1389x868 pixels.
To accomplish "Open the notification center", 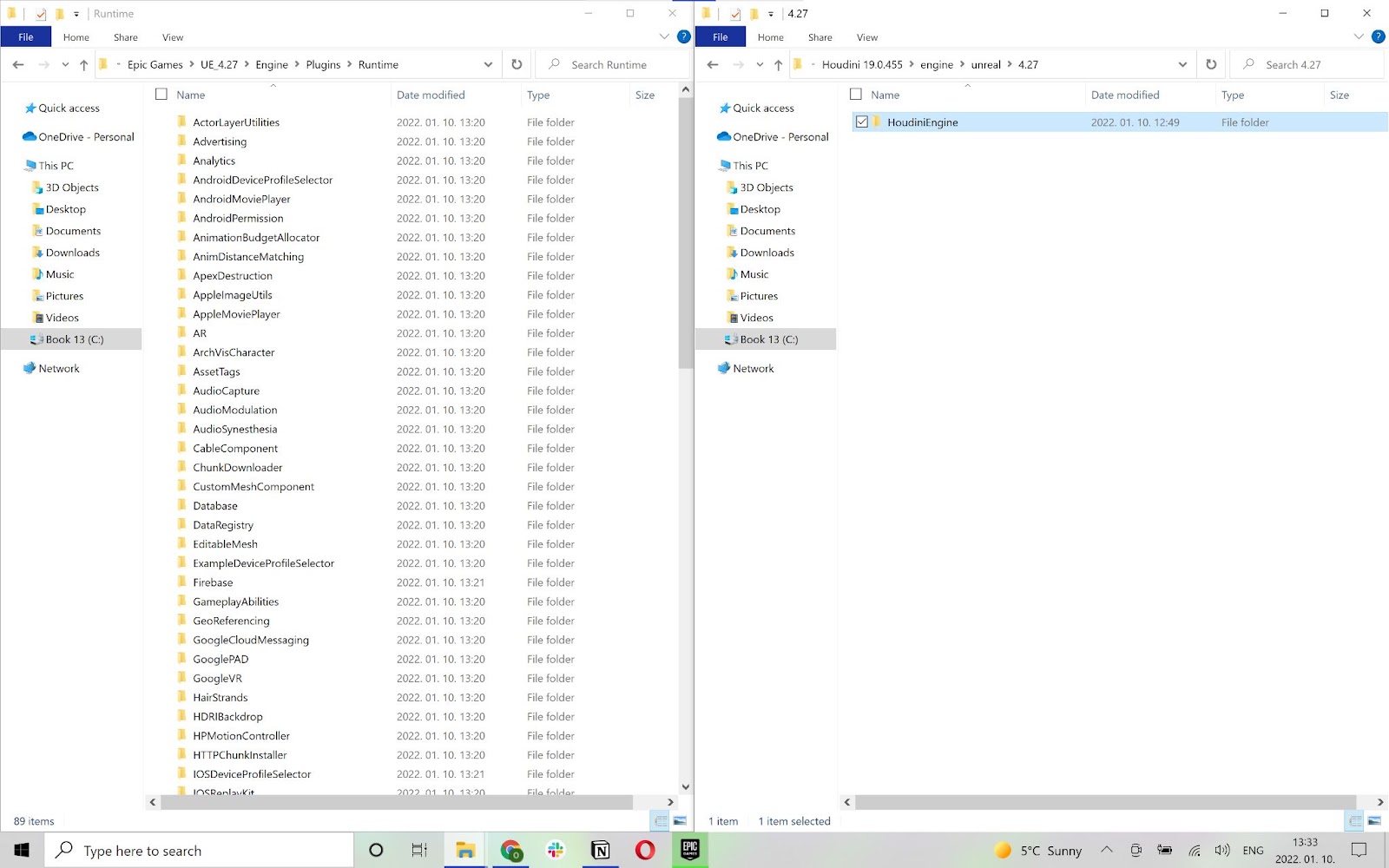I will pos(1359,851).
